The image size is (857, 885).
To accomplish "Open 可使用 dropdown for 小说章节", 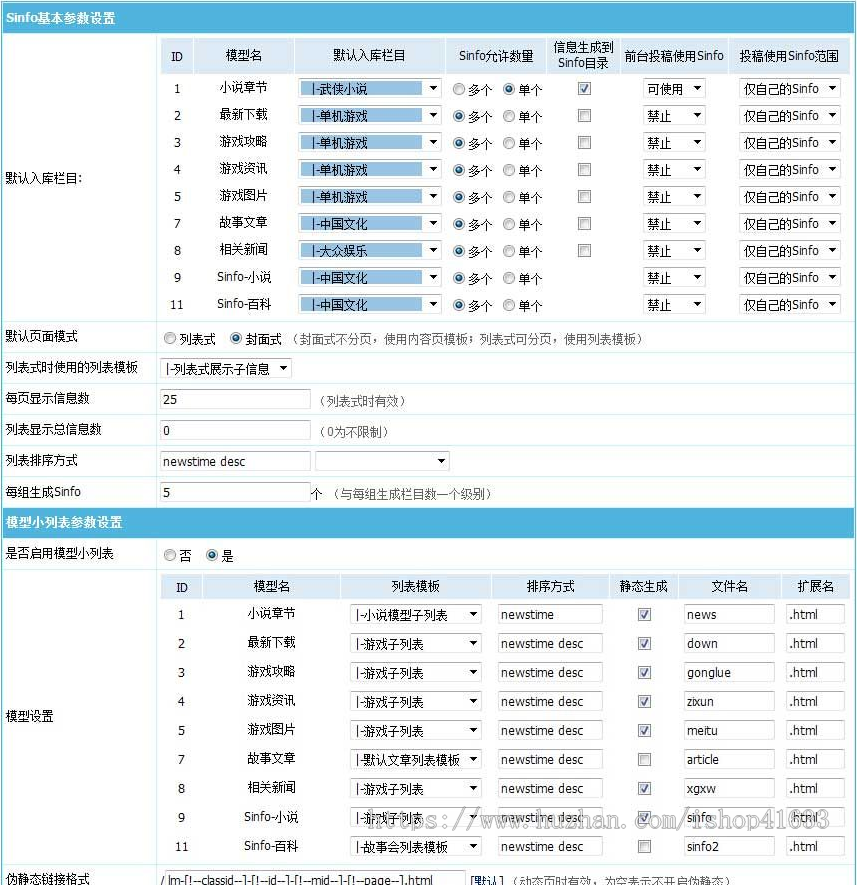I will coord(674,89).
